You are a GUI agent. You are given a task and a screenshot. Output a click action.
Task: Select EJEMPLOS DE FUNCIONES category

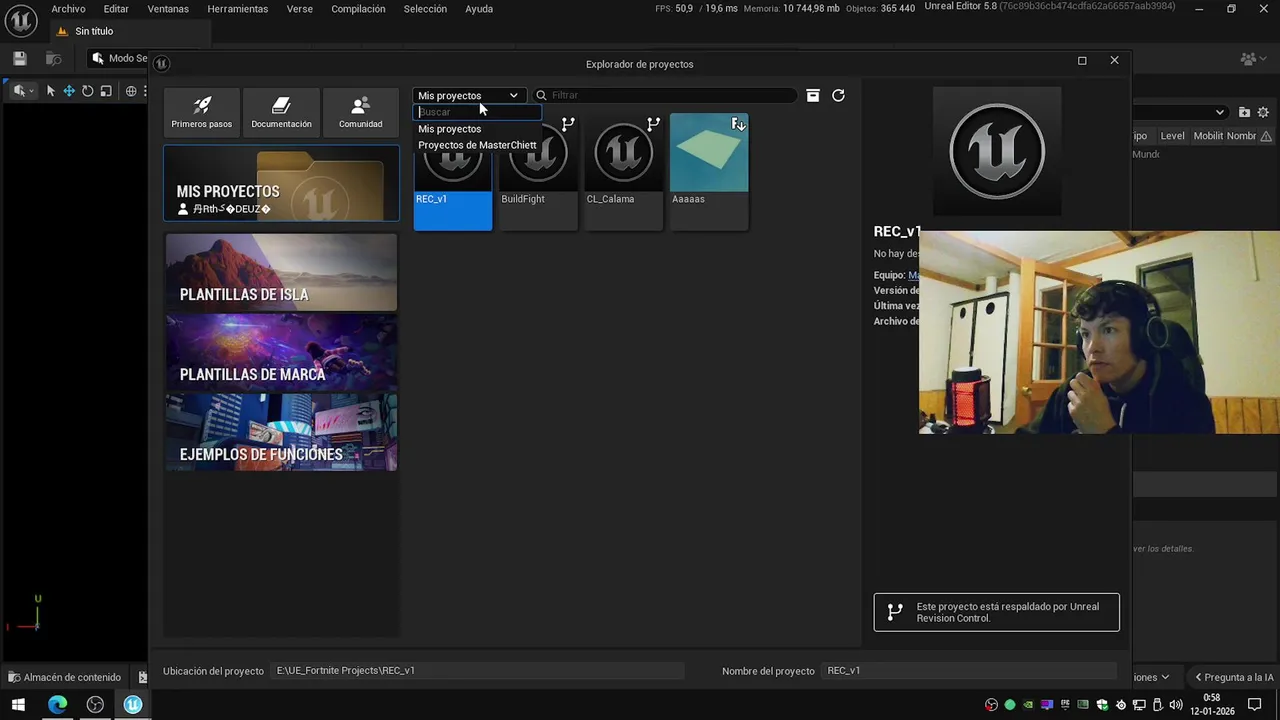pyautogui.click(x=281, y=432)
